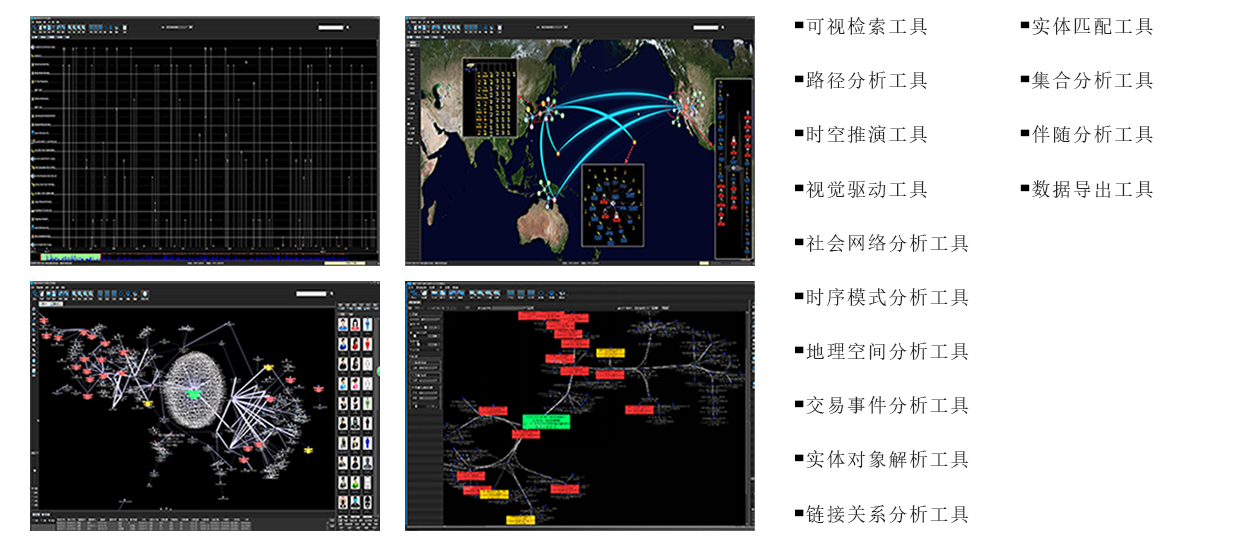Image resolution: width=1234 pixels, height=543 pixels.
Task: Open the 数据导出工具 item
Action: tap(1092, 190)
